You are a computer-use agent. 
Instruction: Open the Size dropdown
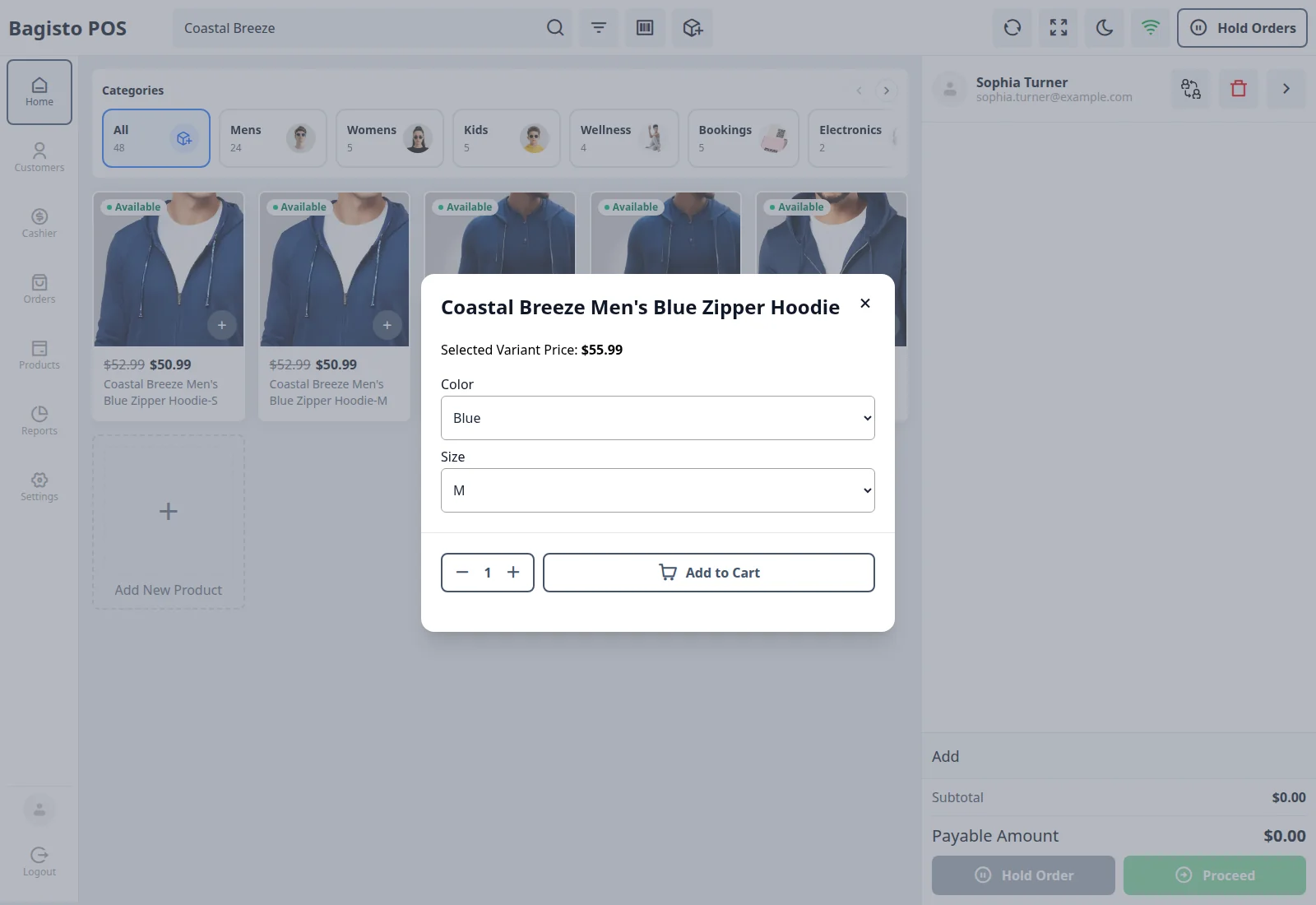[658, 490]
